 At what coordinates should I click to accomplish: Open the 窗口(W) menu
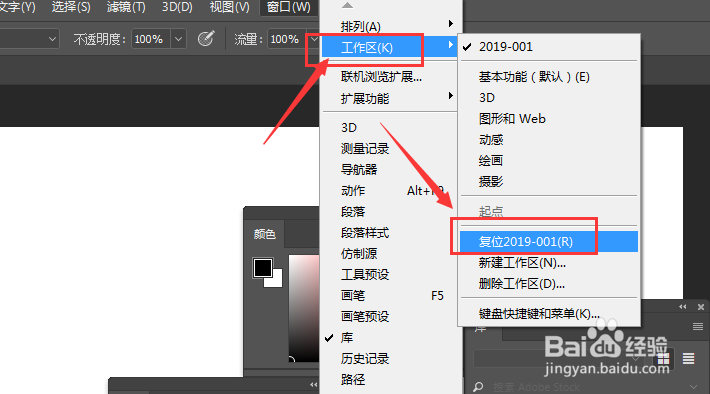(288, 7)
